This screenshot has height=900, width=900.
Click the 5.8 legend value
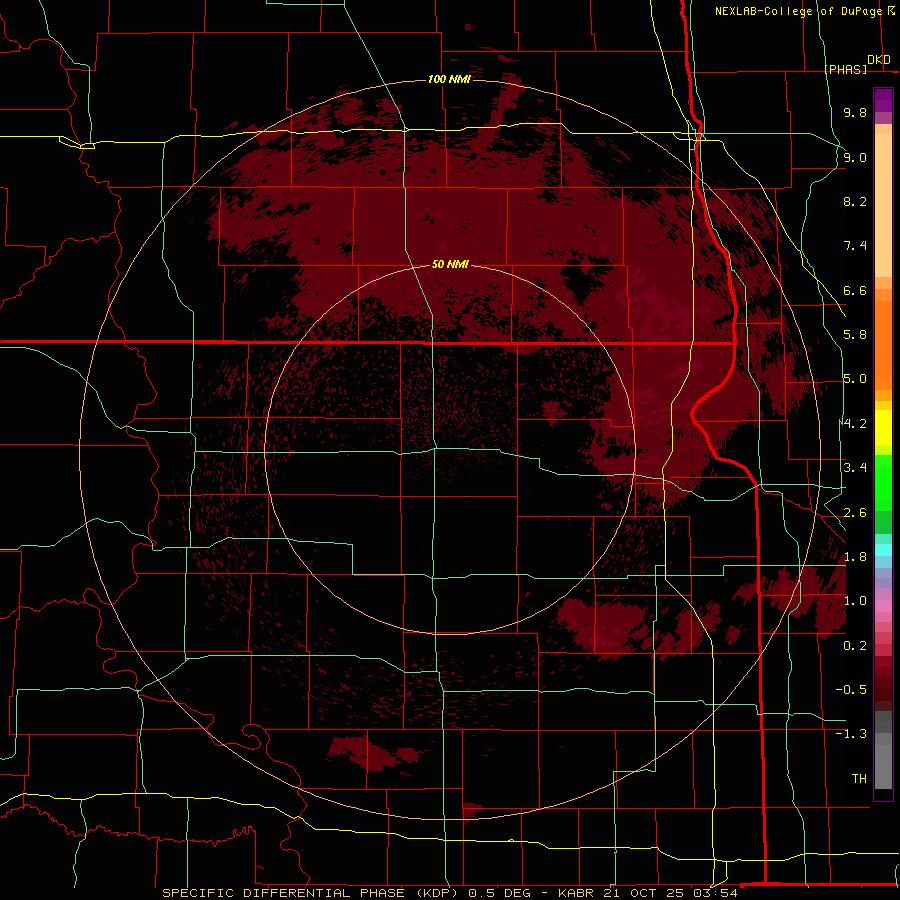click(x=855, y=335)
